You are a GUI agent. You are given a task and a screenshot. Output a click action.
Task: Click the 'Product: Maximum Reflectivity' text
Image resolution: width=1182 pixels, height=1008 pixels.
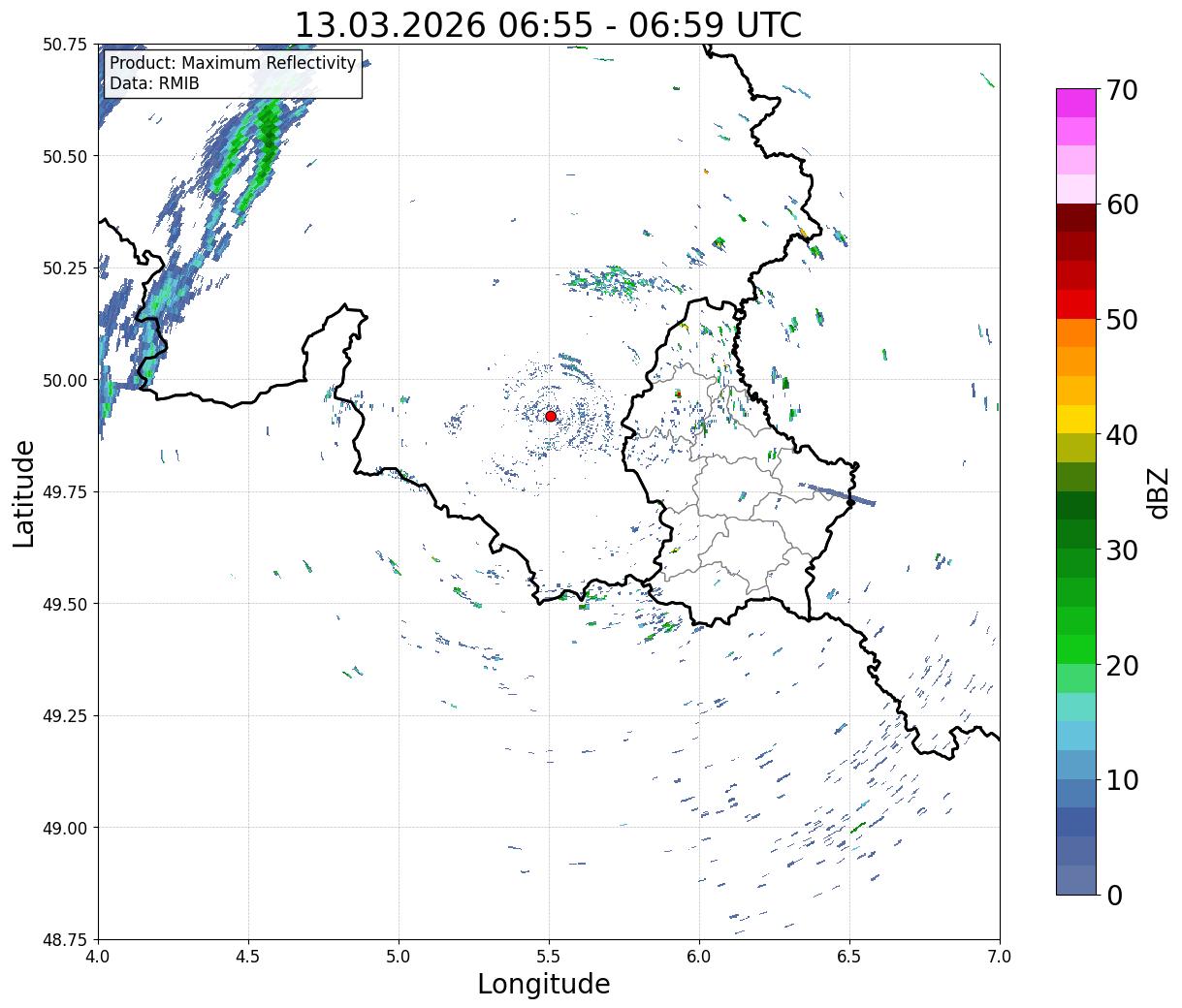point(233,64)
